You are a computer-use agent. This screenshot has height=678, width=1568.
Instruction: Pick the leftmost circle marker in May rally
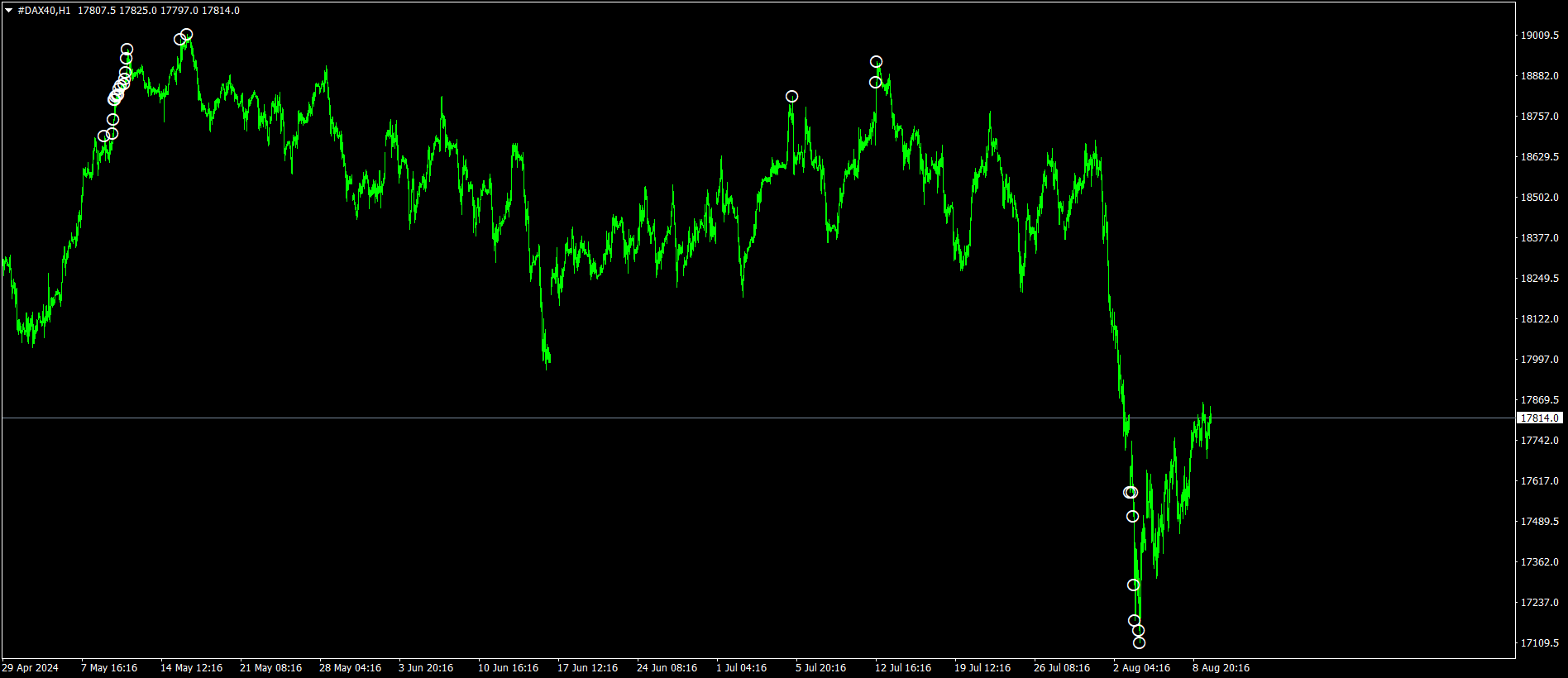(x=103, y=136)
